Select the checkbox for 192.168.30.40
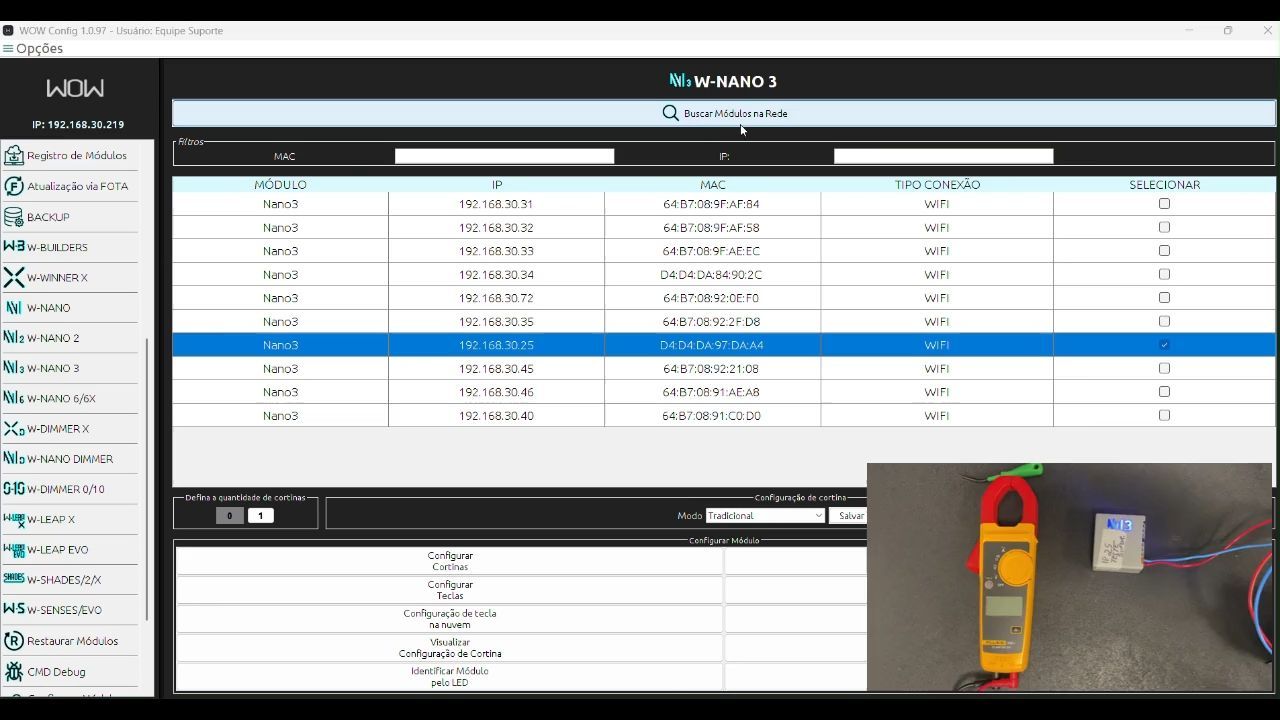This screenshot has height=720, width=1280. click(1164, 416)
